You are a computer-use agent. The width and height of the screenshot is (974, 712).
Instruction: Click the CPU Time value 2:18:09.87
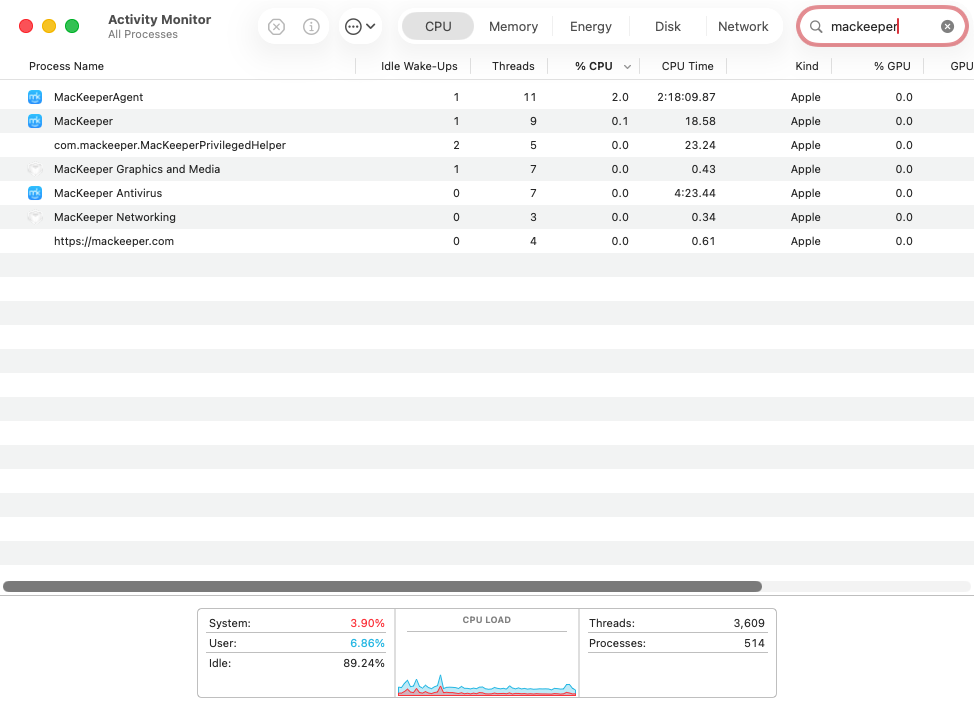pyautogui.click(x=686, y=97)
